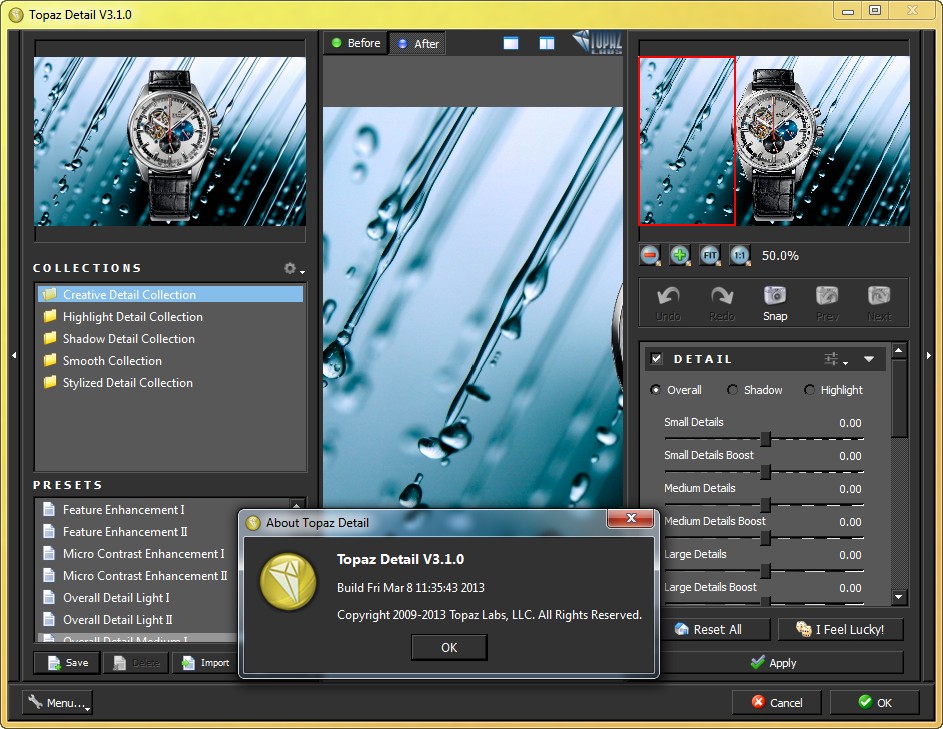Viewport: 943px width, 729px height.
Task: Open Highlight Detail Collection folder
Action: click(170, 316)
